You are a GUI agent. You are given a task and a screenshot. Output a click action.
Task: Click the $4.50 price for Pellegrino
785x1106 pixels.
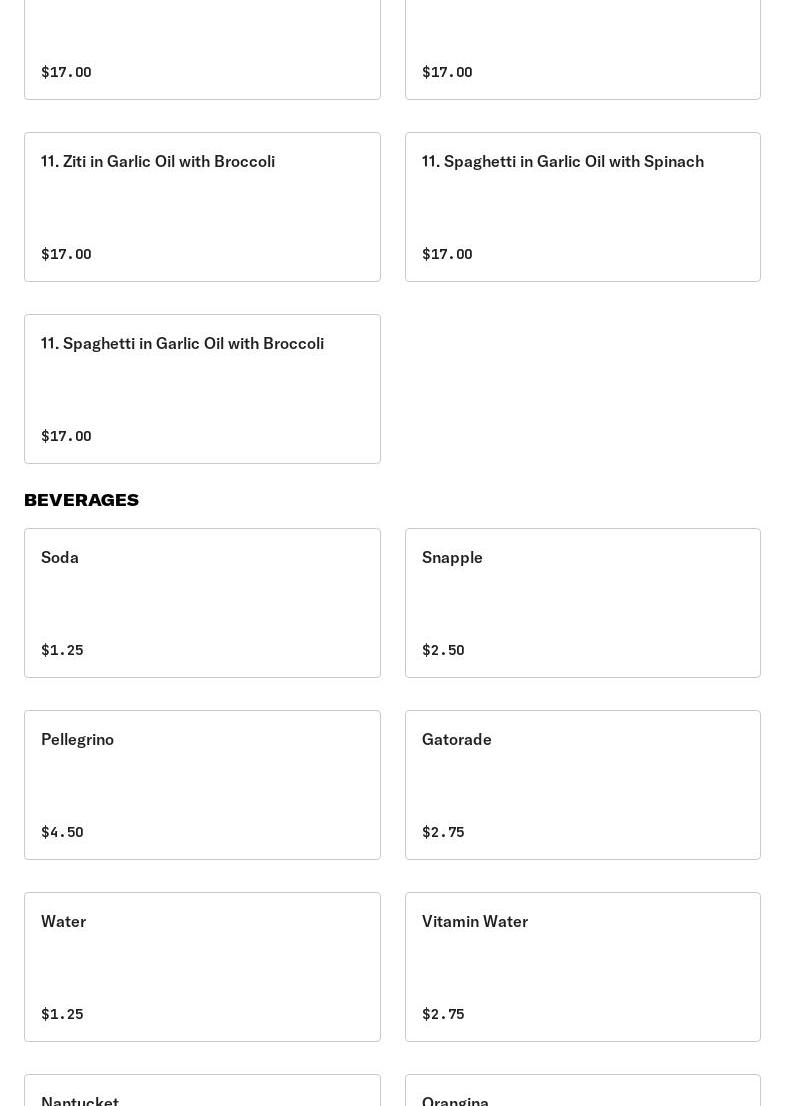(62, 832)
